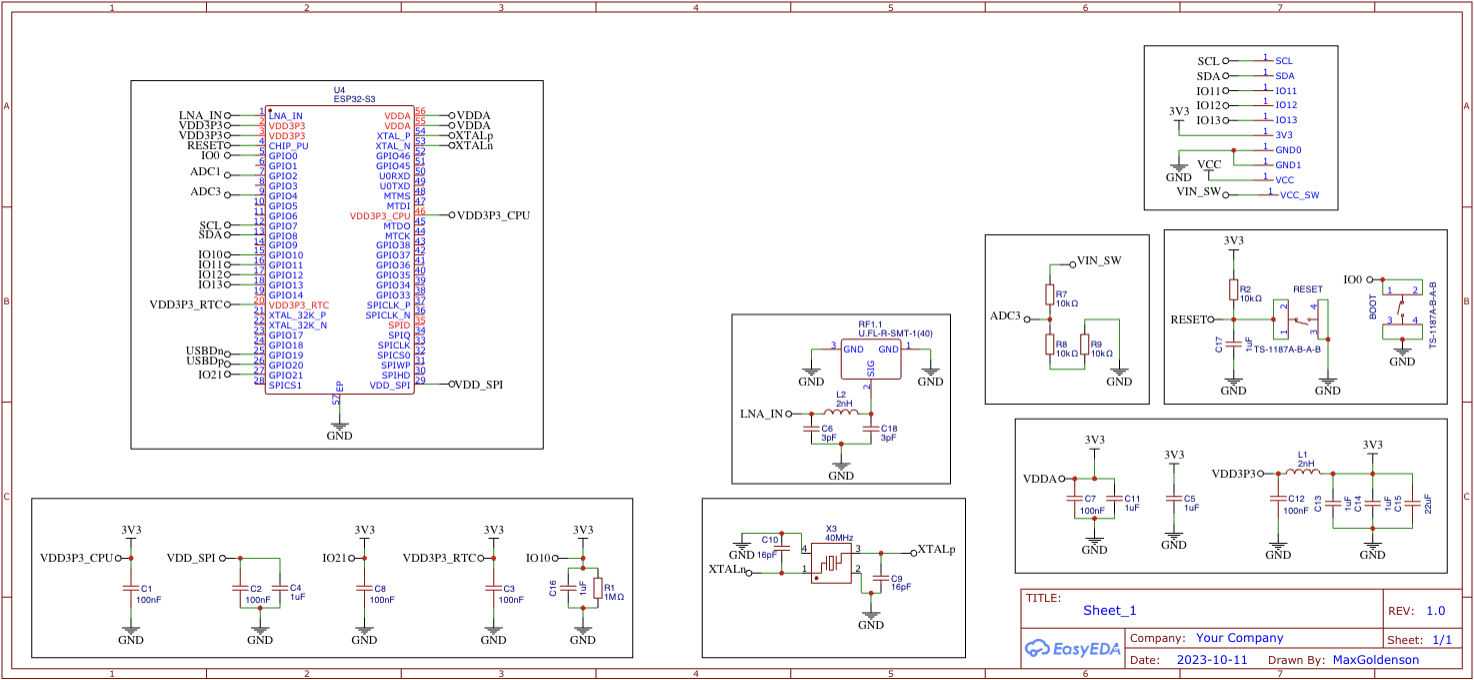The image size is (1474, 680).
Task: Select the 22uF value label
Action: 1428,503
